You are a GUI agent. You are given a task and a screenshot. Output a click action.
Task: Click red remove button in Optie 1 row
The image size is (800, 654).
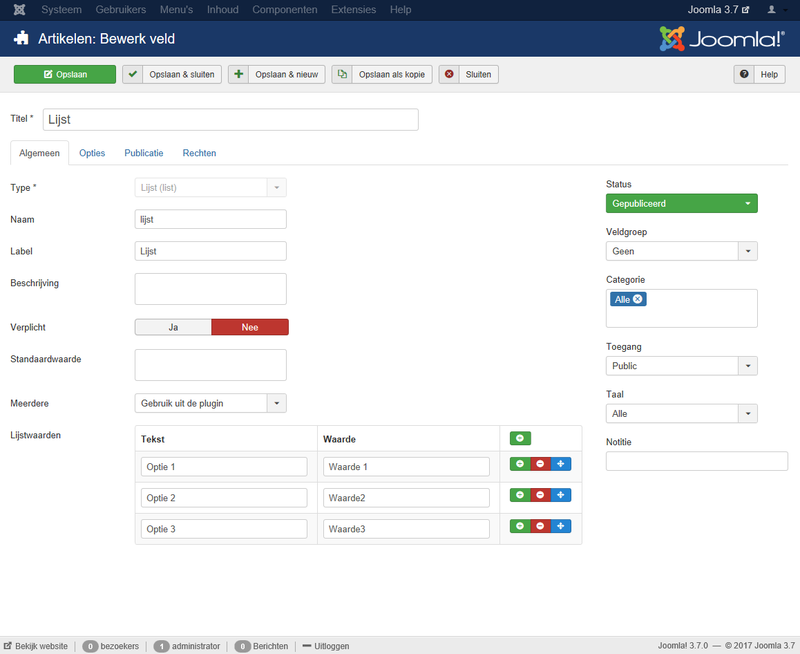click(540, 465)
